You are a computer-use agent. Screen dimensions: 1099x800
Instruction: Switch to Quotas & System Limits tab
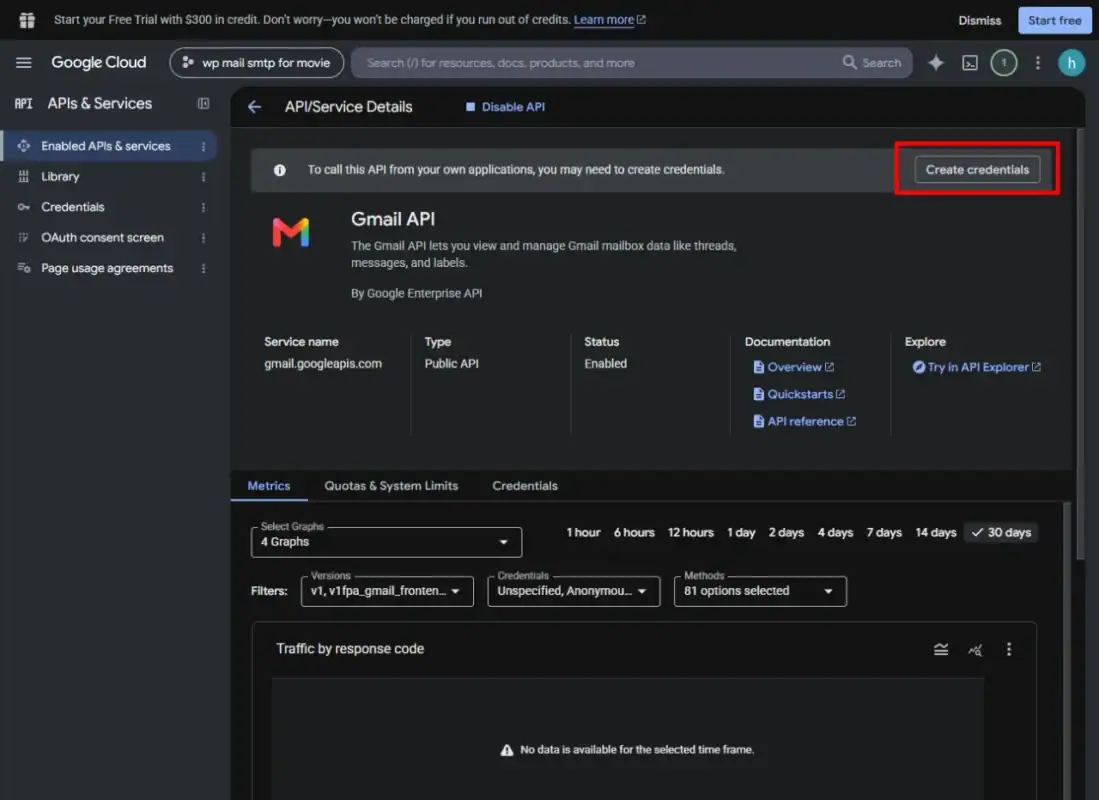pos(391,486)
